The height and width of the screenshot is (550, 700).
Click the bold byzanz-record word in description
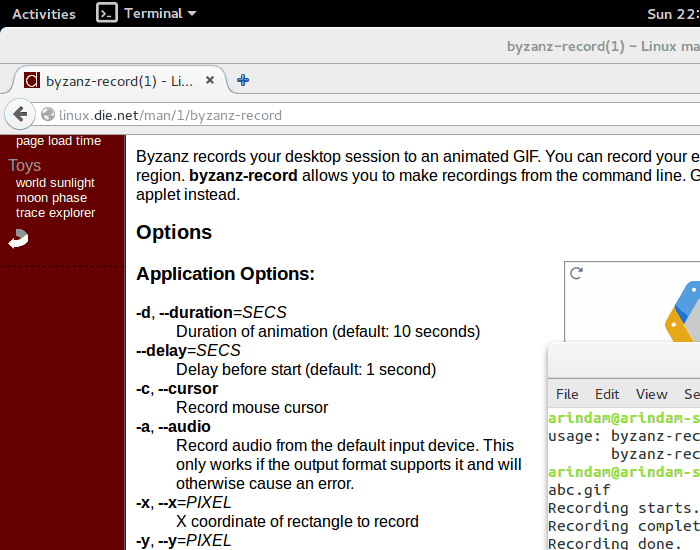click(x=243, y=175)
